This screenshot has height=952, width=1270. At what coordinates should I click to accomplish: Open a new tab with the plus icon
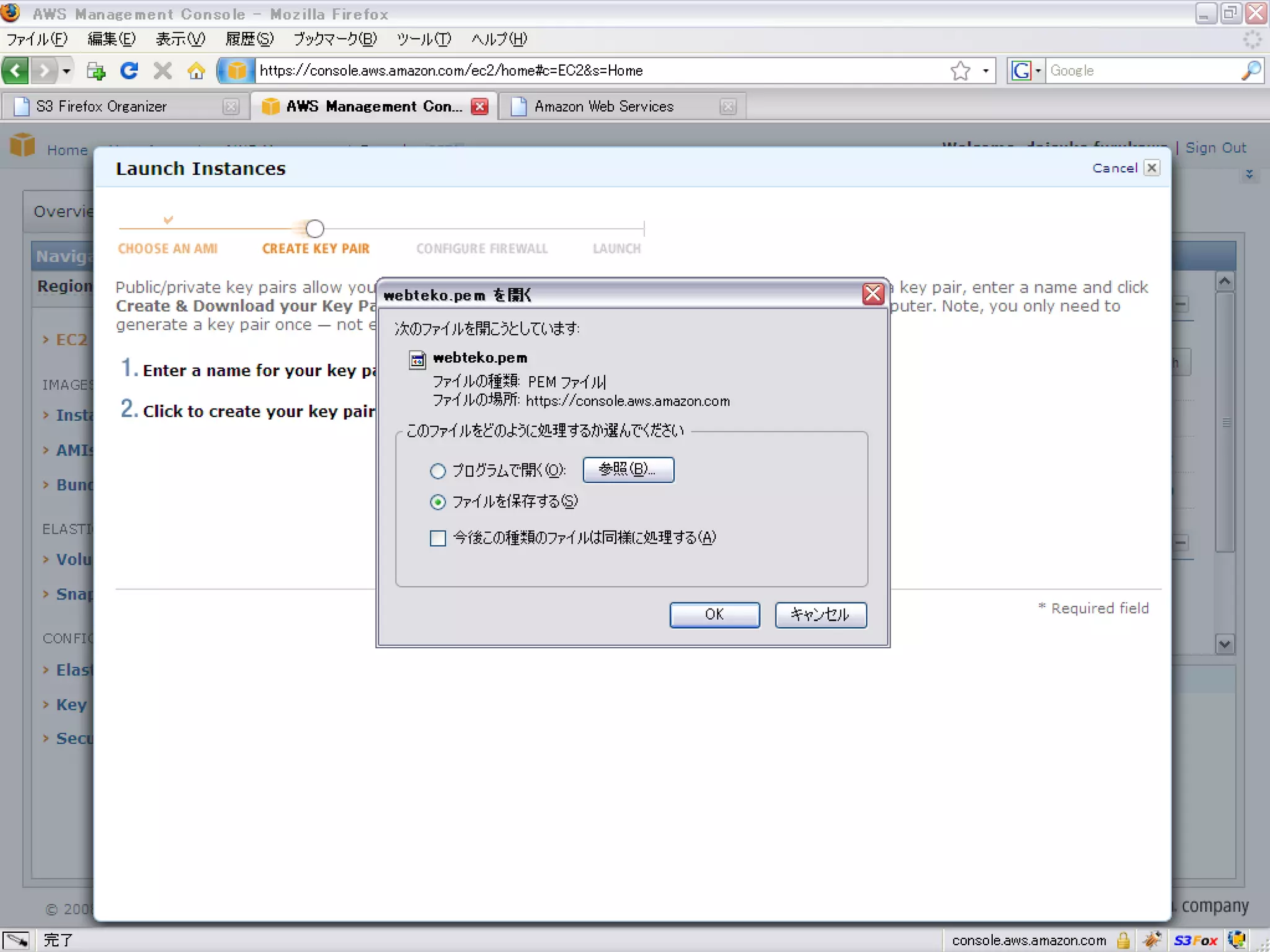95,71
